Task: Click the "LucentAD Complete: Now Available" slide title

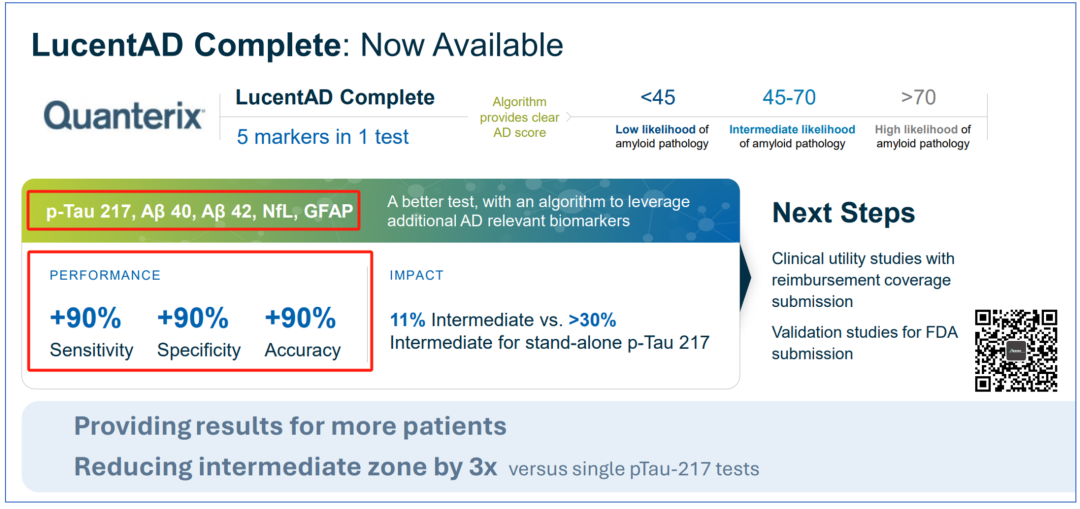Action: 297,45
